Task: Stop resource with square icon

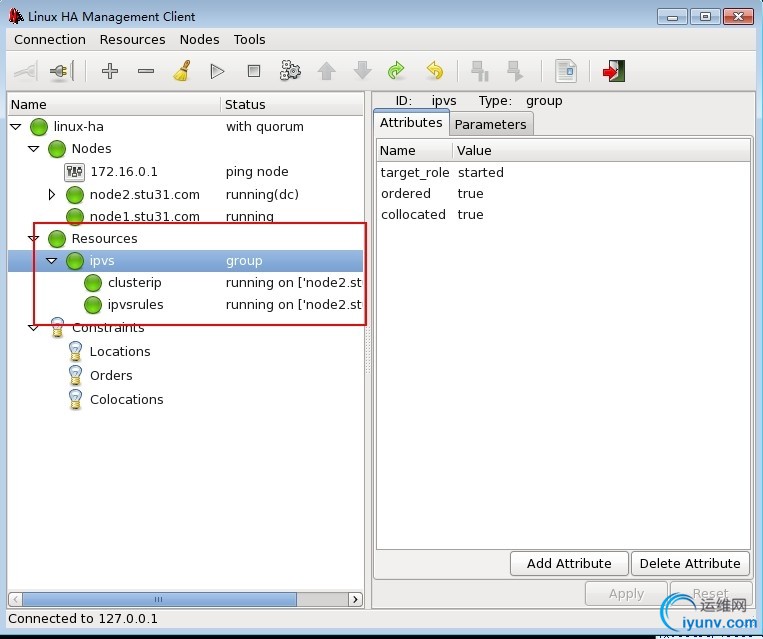Action: coord(254,71)
